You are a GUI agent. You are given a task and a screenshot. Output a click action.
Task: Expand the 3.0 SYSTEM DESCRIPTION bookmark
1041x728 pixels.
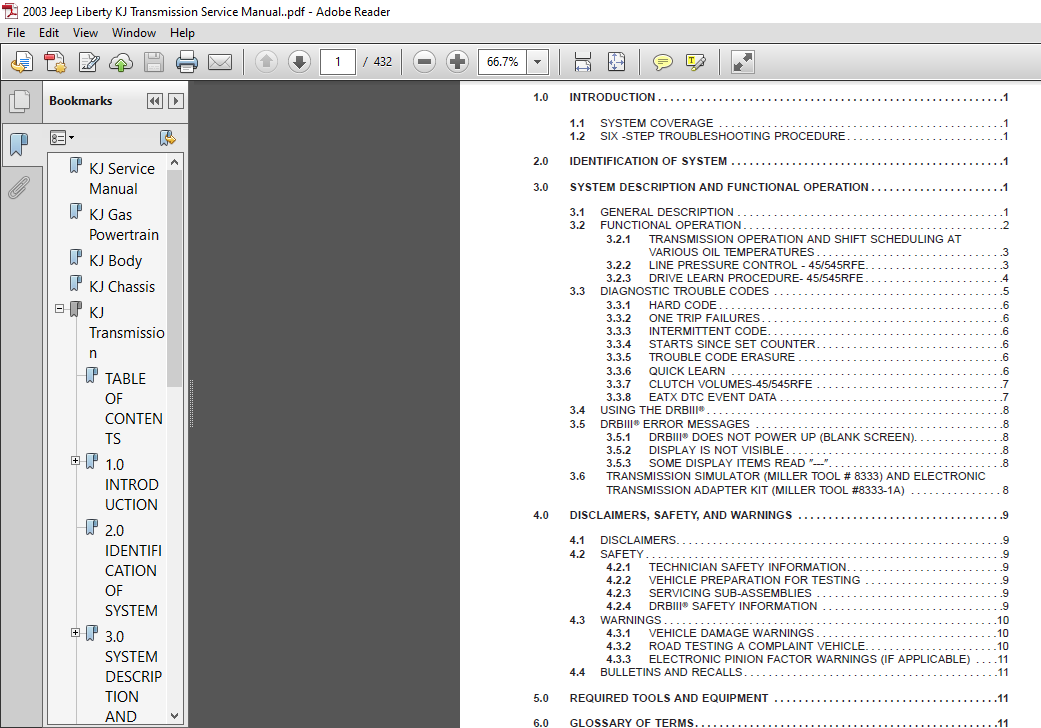[x=76, y=632]
